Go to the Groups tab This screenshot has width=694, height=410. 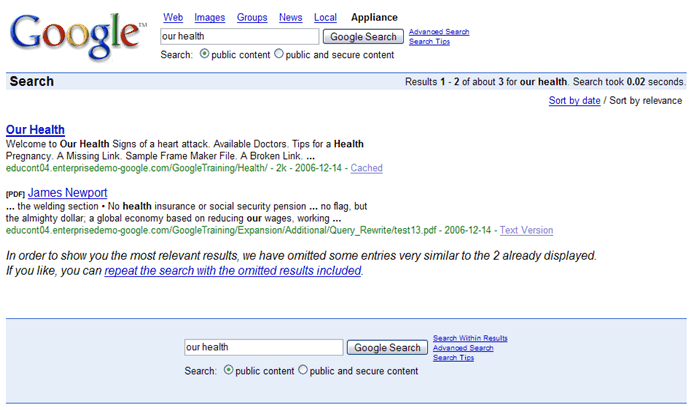[252, 17]
